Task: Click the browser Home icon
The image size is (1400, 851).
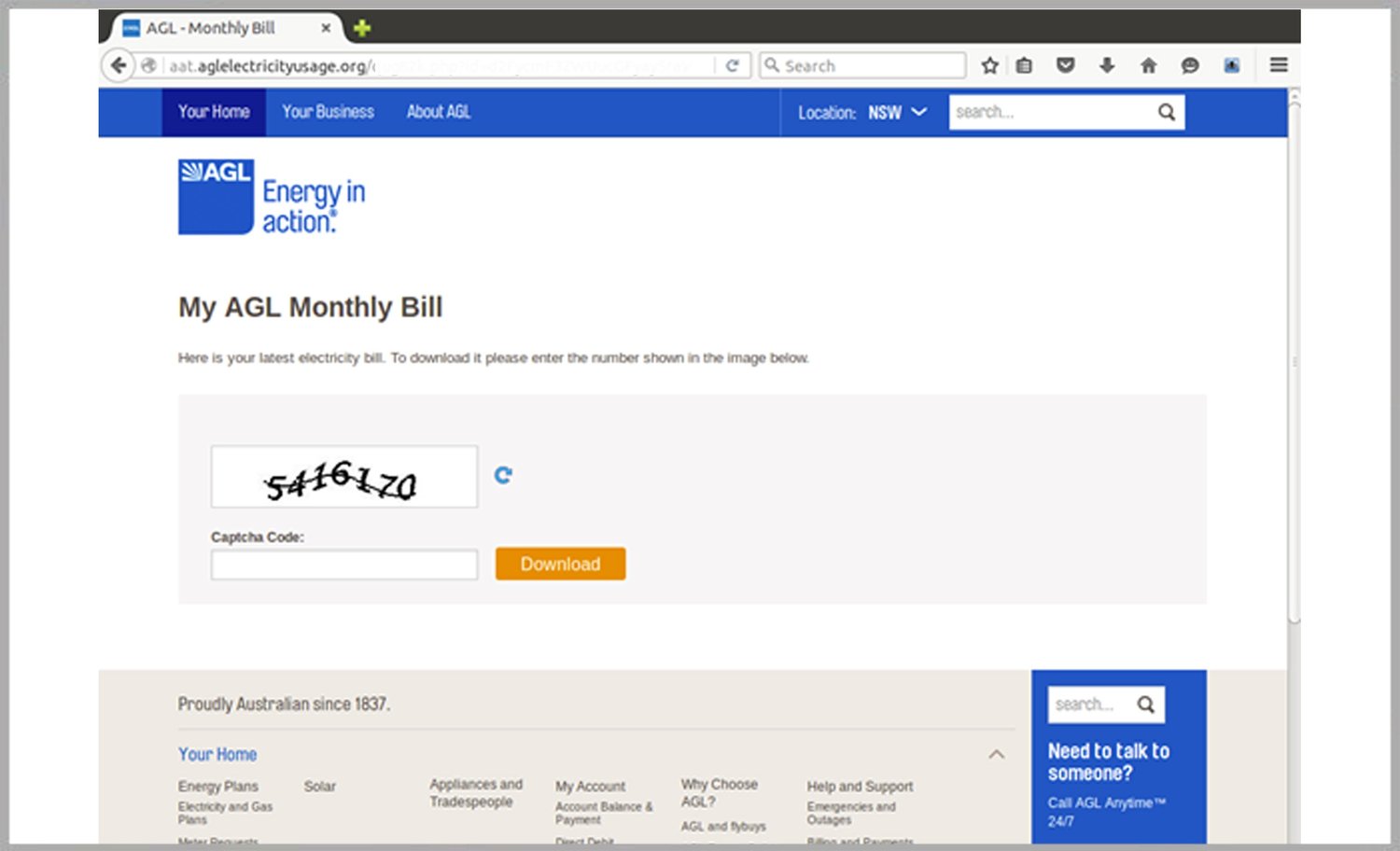Action: click(1148, 65)
